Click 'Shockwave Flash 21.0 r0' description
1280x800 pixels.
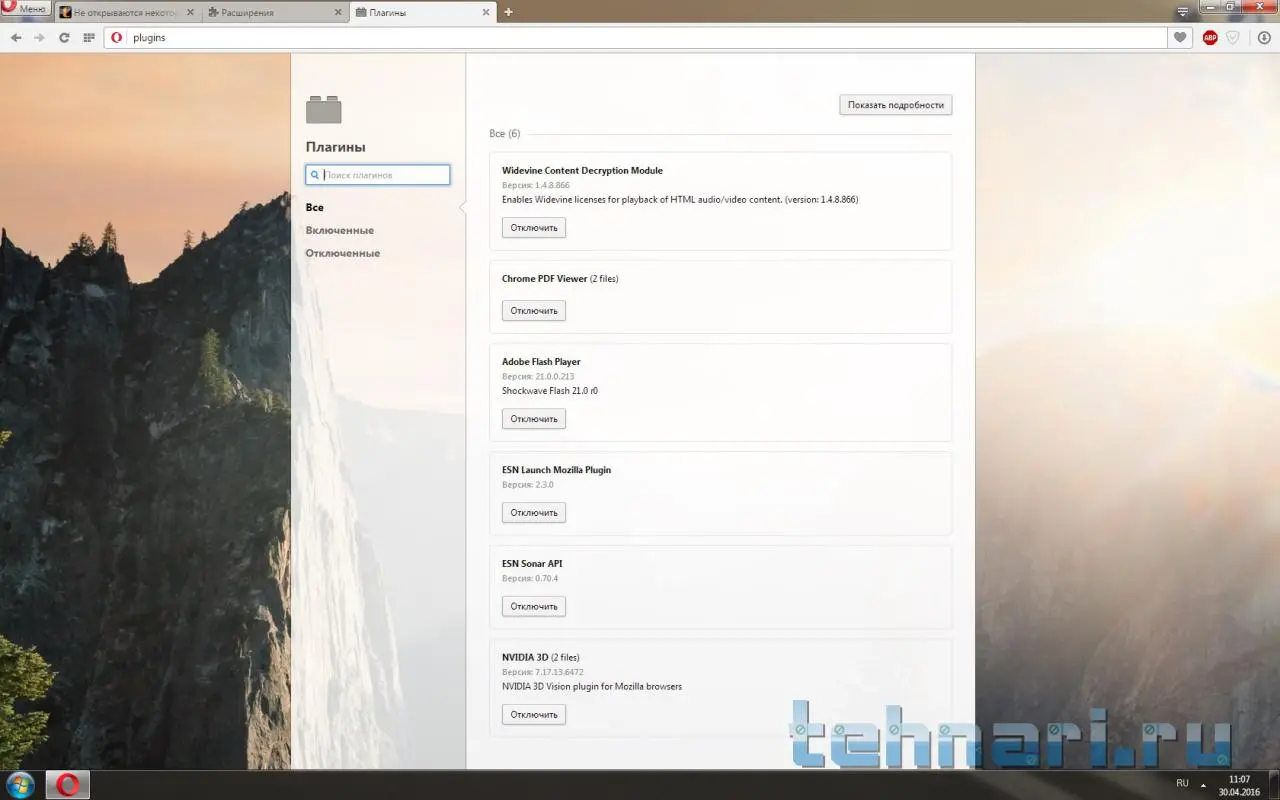tap(550, 391)
